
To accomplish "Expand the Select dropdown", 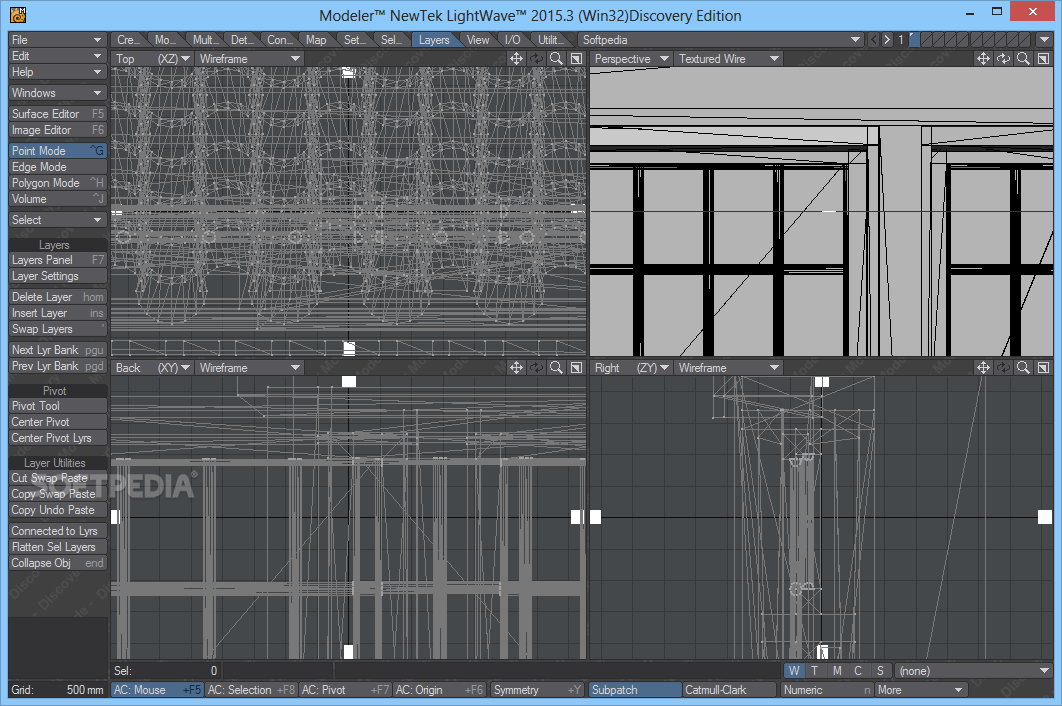I will [x=58, y=220].
